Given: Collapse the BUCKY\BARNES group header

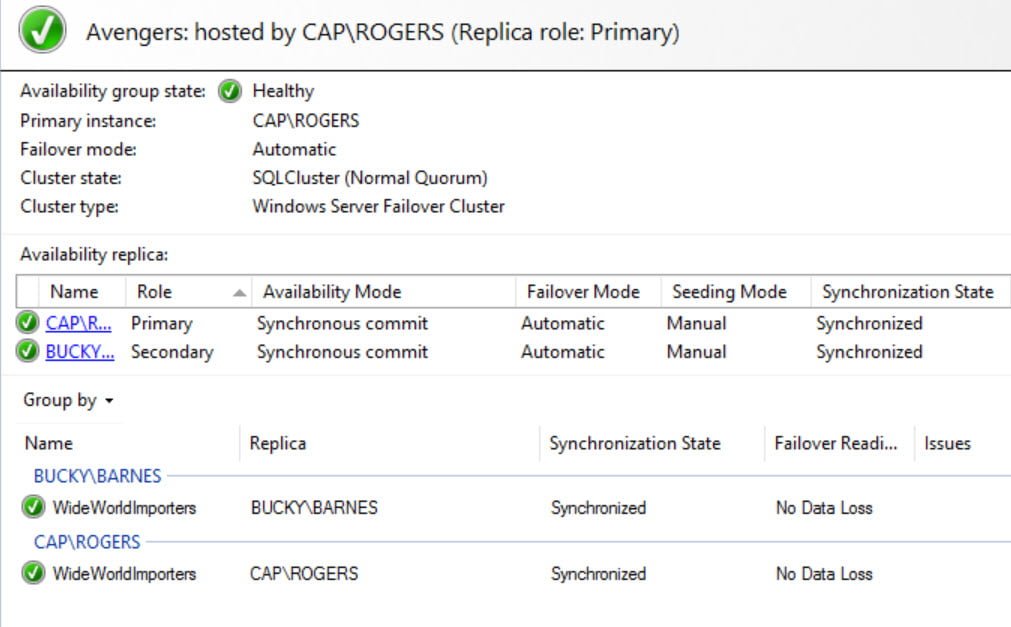Looking at the screenshot, I should (x=97, y=476).
